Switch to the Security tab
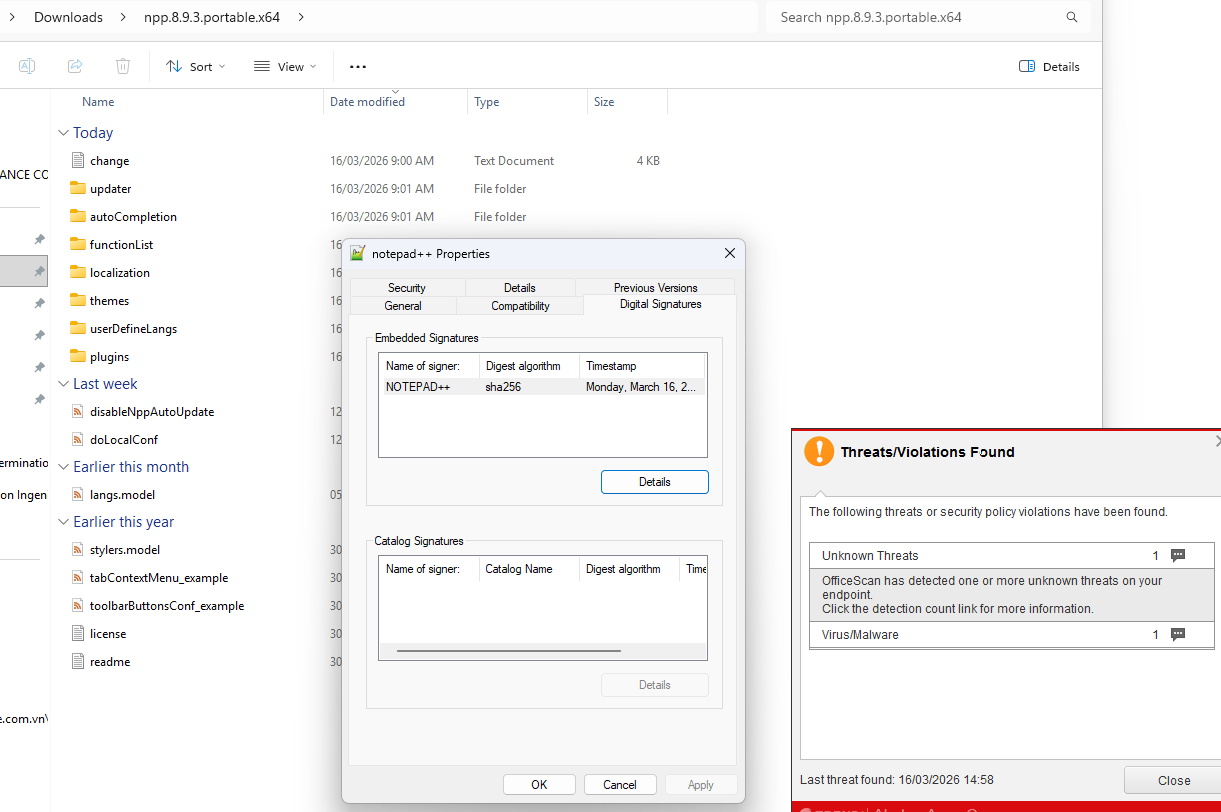 coord(407,288)
